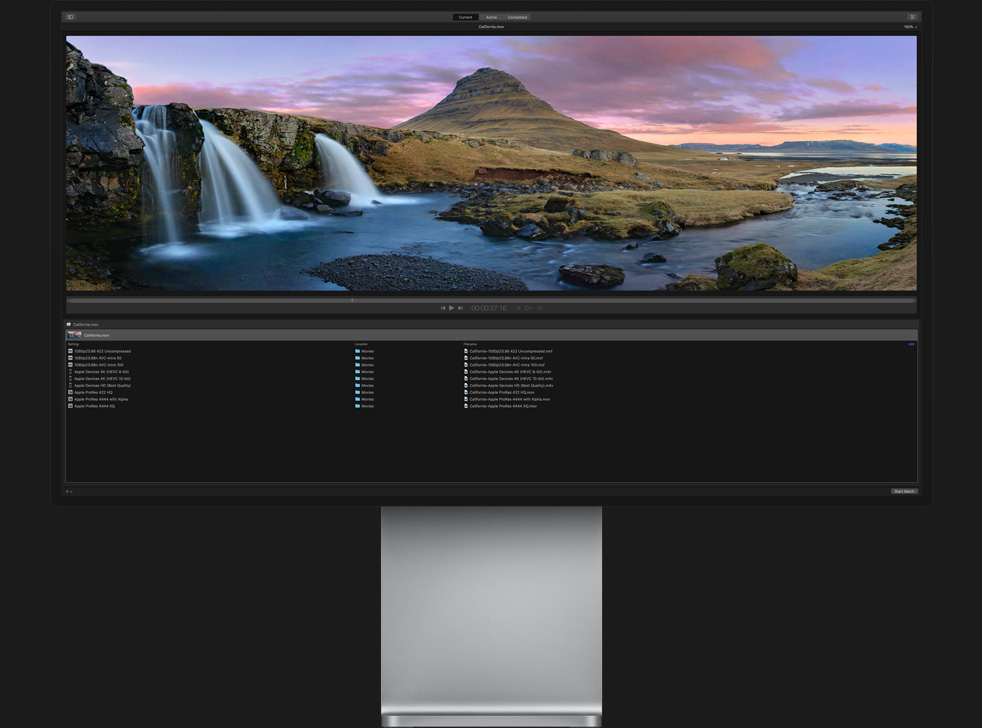
Task: Select Apple Devices 4K (HEVC 10-bit) setting name
Action: (x=102, y=378)
